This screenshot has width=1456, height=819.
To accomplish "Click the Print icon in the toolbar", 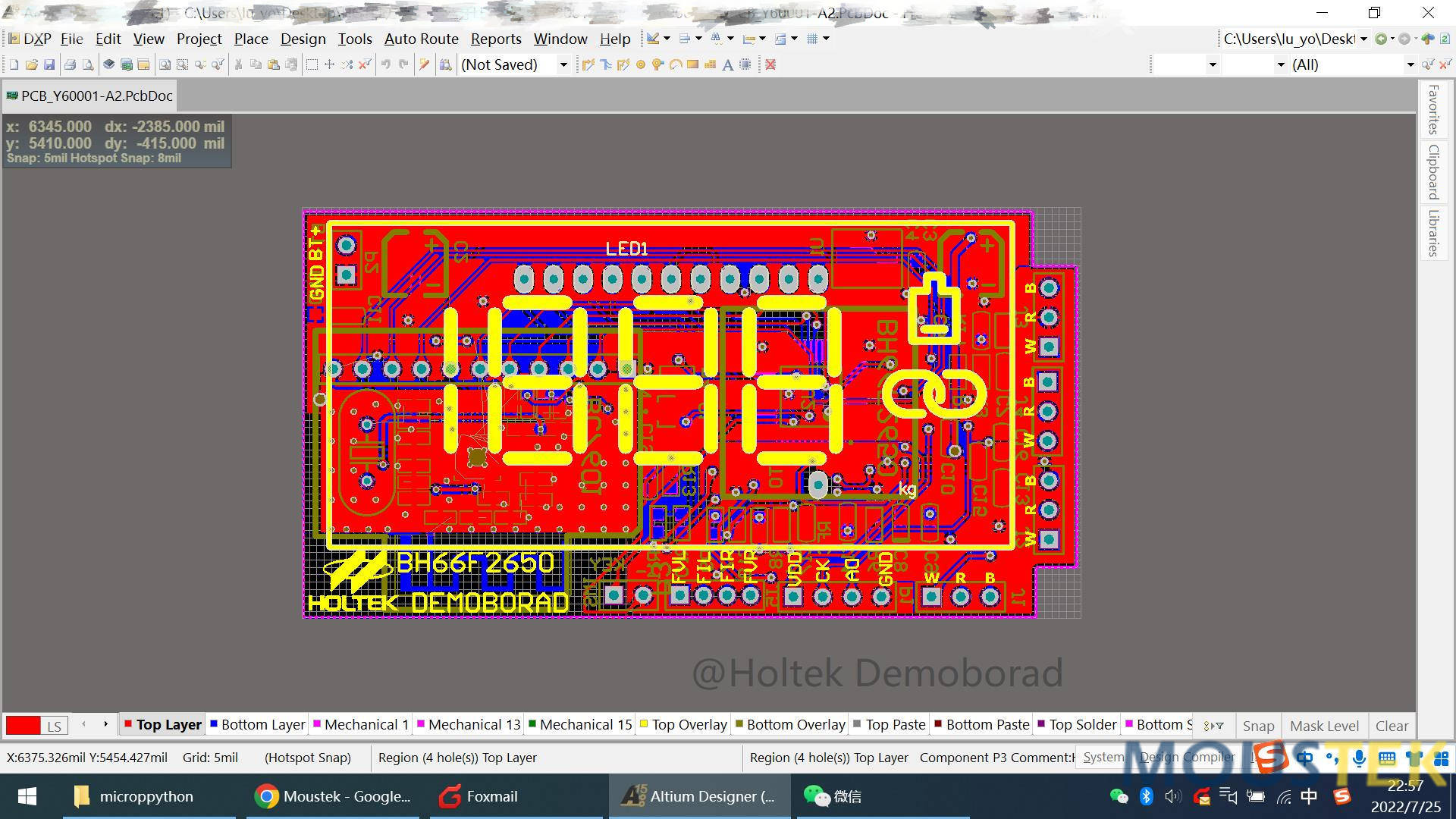I will point(70,64).
